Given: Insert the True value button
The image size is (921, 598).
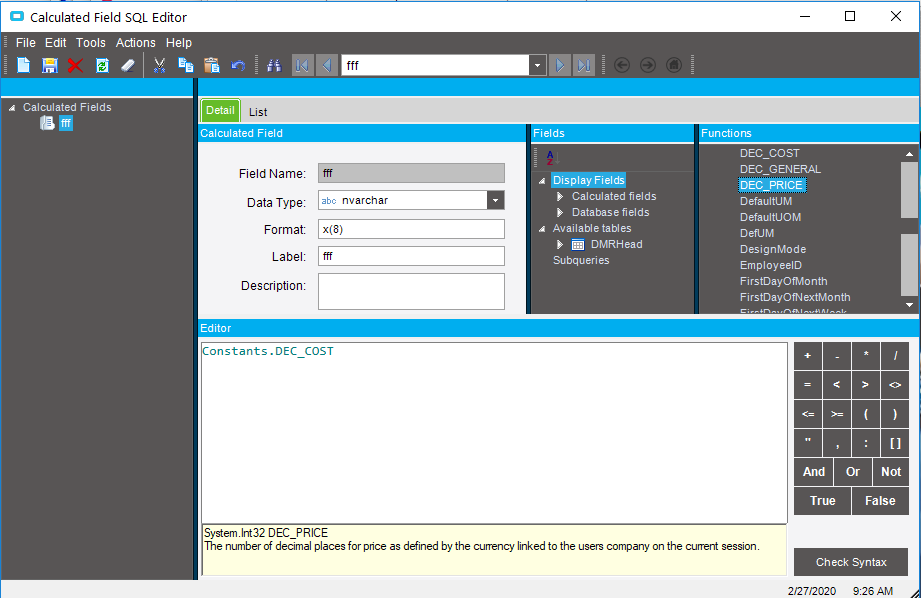Looking at the screenshot, I should click(x=822, y=500).
